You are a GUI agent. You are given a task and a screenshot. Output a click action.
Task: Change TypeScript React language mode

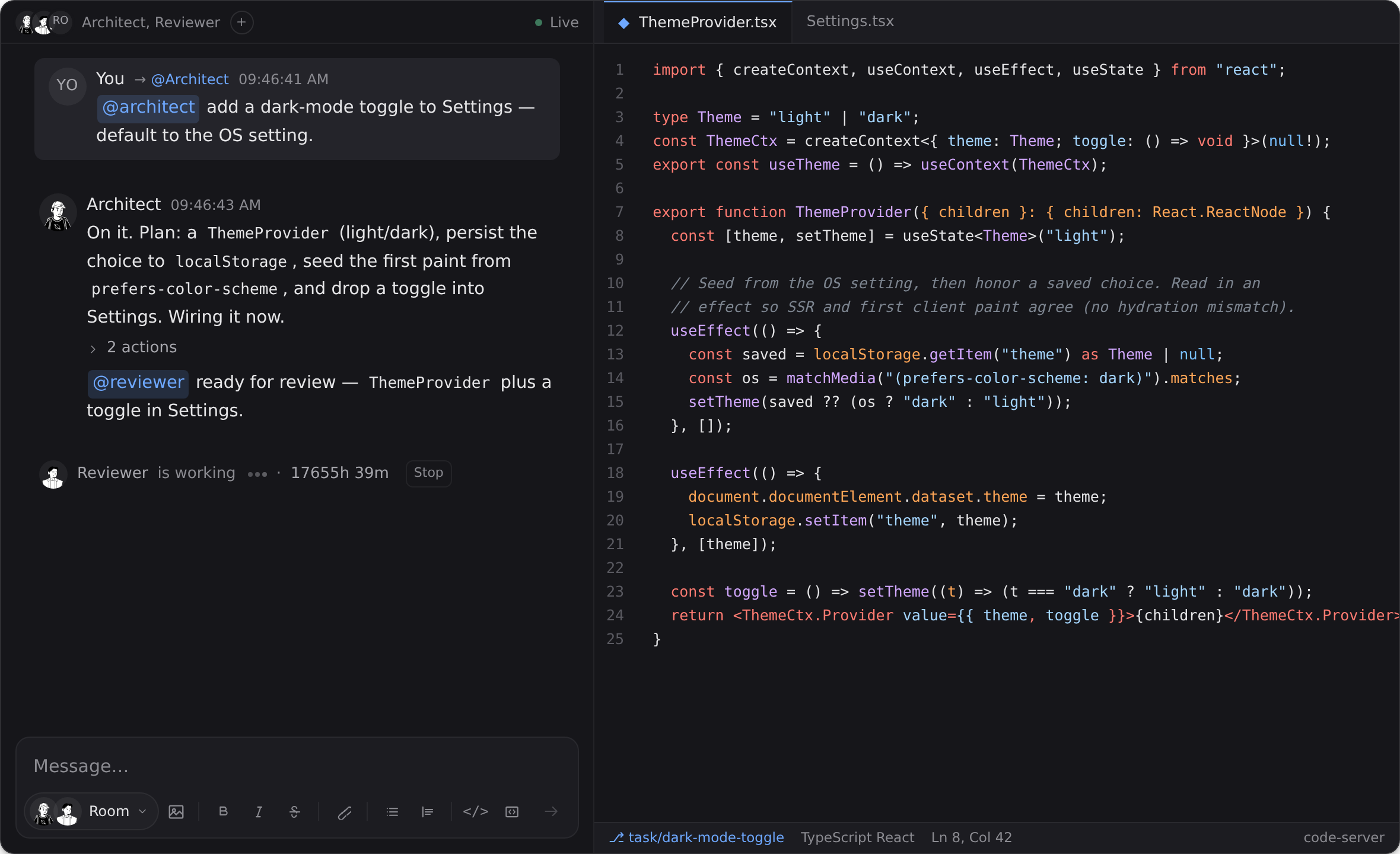click(x=857, y=837)
